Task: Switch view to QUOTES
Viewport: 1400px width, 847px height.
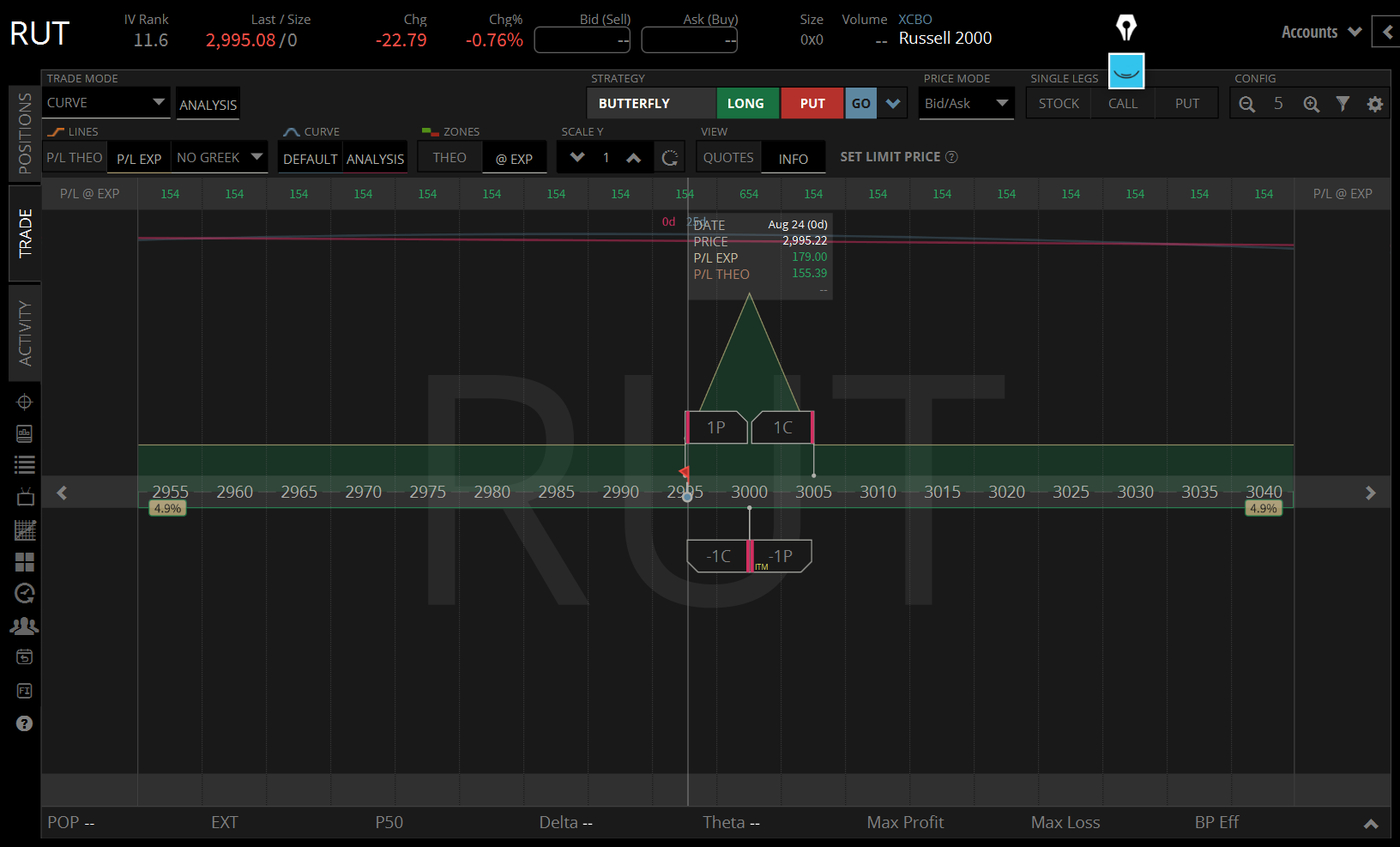Action: 728,158
